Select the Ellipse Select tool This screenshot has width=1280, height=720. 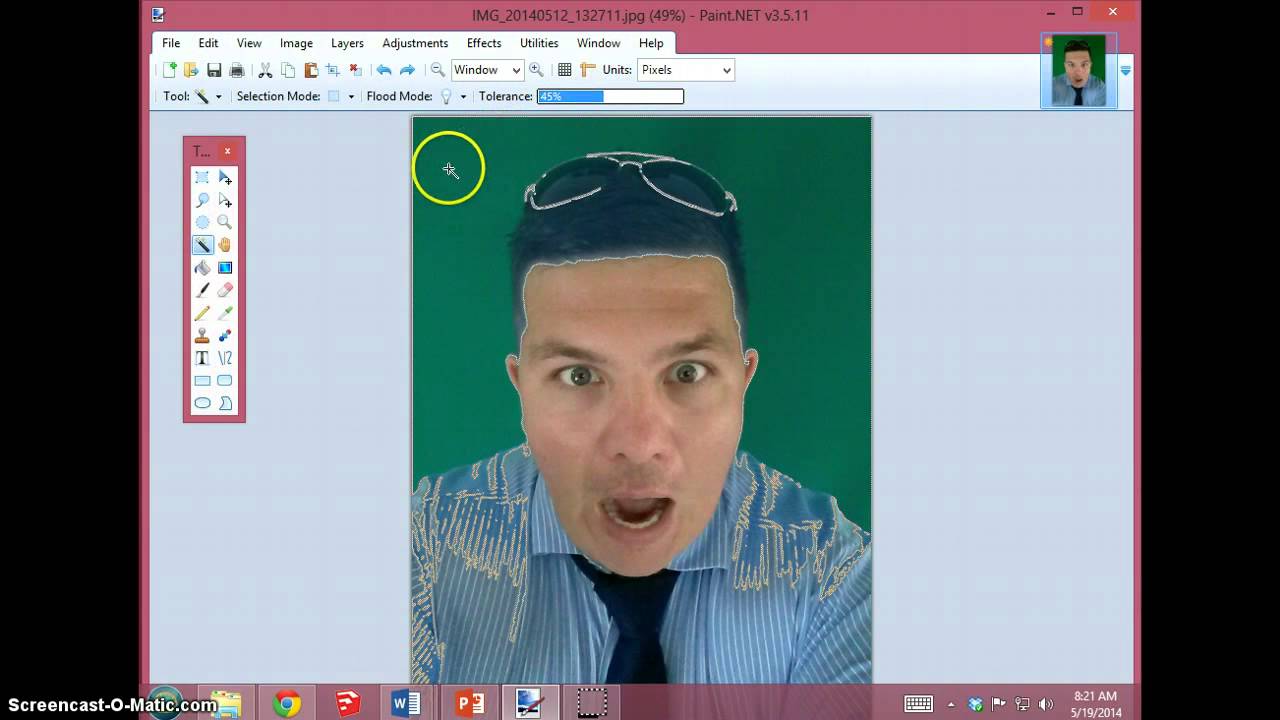coord(202,222)
